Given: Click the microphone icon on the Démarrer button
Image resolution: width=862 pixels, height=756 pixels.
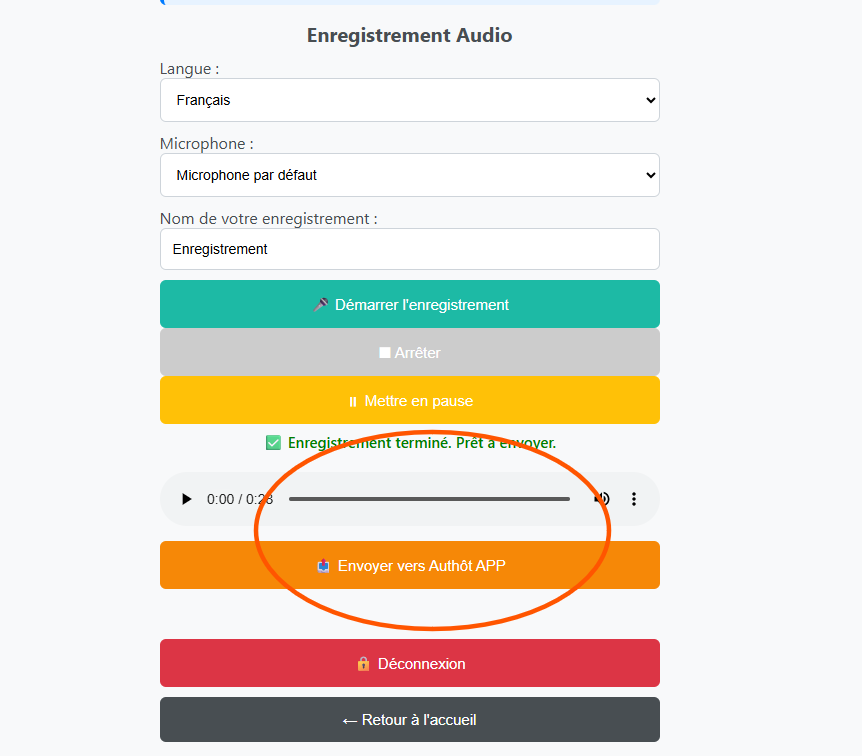Looking at the screenshot, I should point(321,305).
